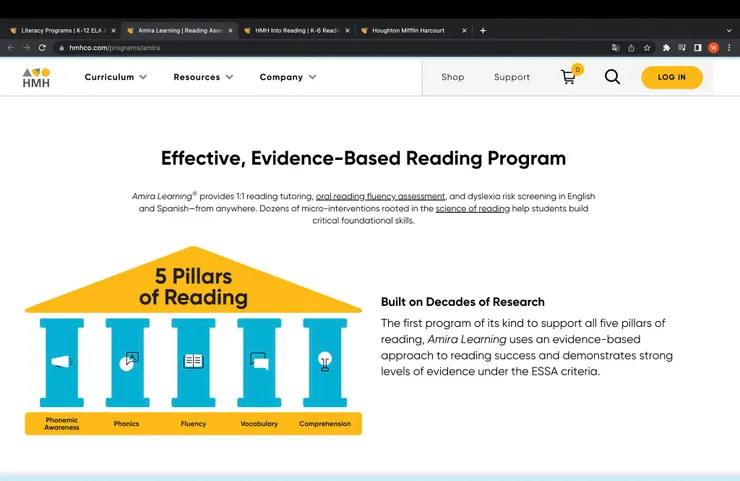Open the science of reading link
Viewport: 740px width, 481px height.
tap(472, 209)
